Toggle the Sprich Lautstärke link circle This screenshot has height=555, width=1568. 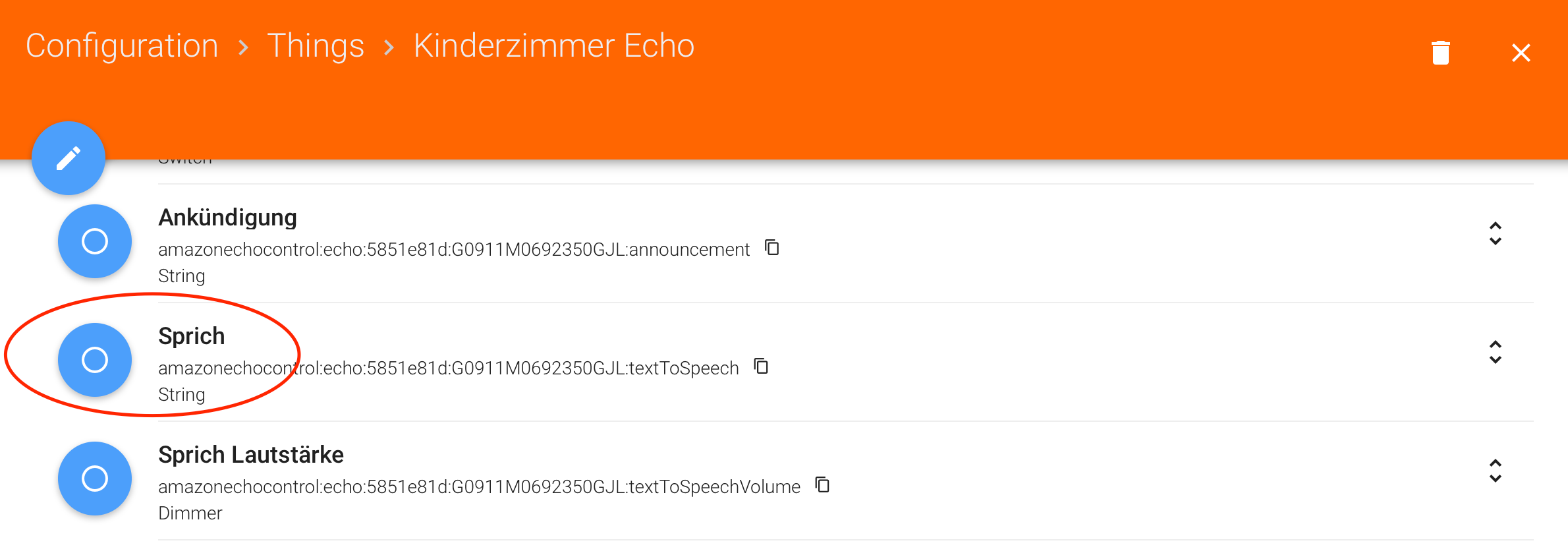click(x=95, y=479)
